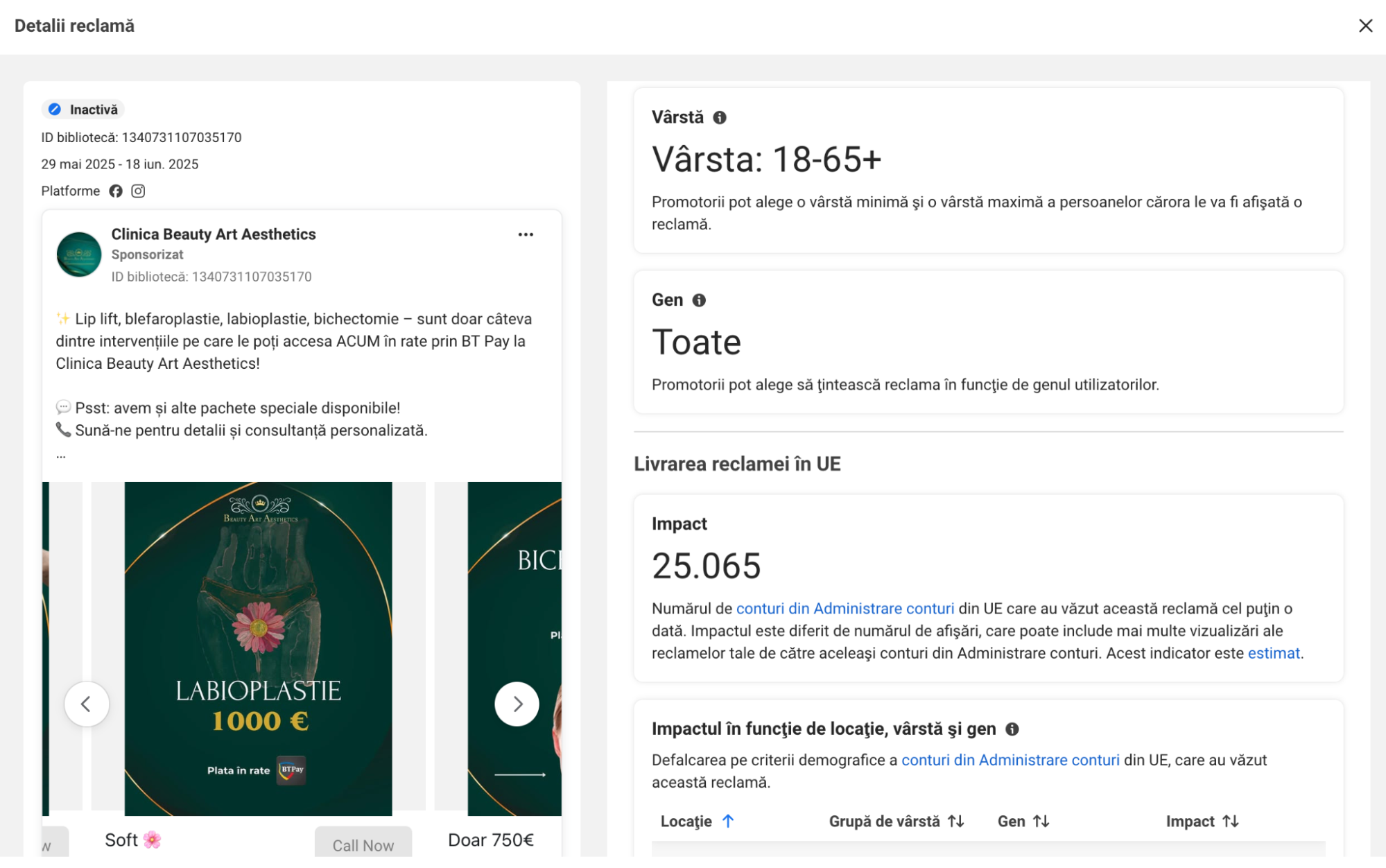
Task: Open 'conturi din Administrare conturi' link in Impact section
Action: 844,609
